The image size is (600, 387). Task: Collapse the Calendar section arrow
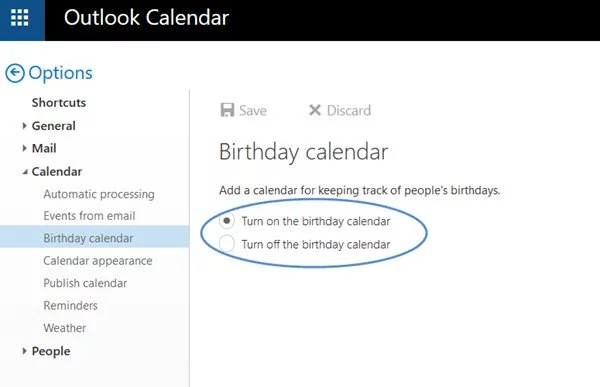point(25,172)
